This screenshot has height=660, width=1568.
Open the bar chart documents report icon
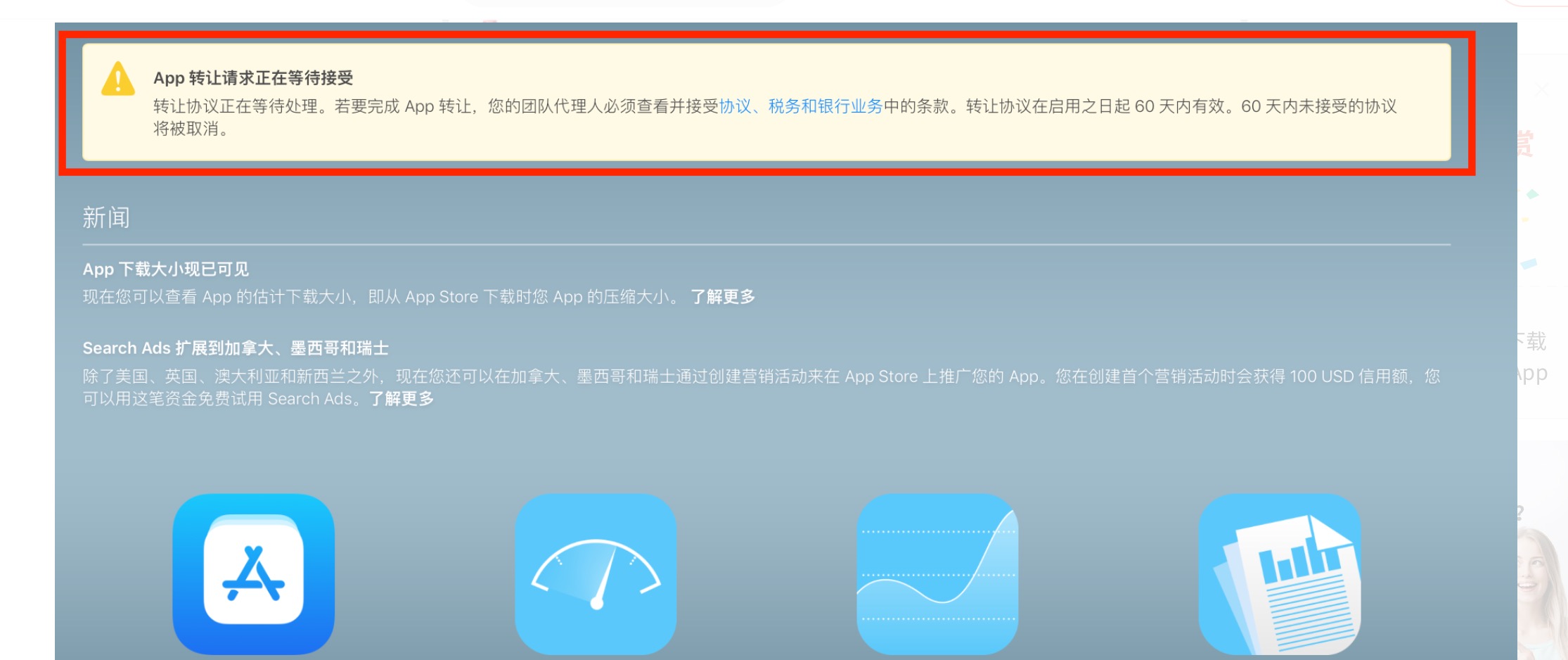coord(1280,573)
